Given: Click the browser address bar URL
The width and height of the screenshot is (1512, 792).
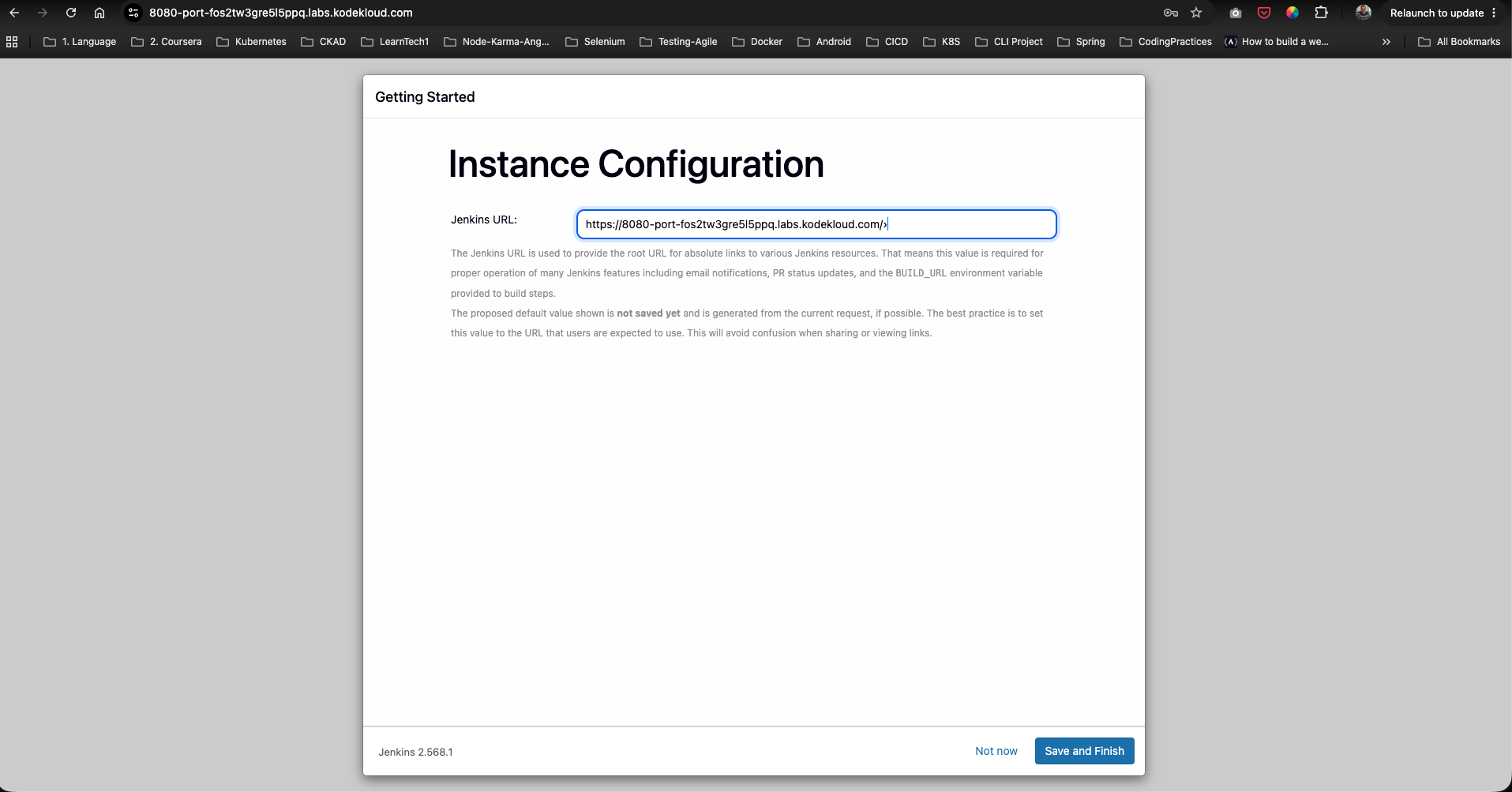Looking at the screenshot, I should tap(280, 13).
